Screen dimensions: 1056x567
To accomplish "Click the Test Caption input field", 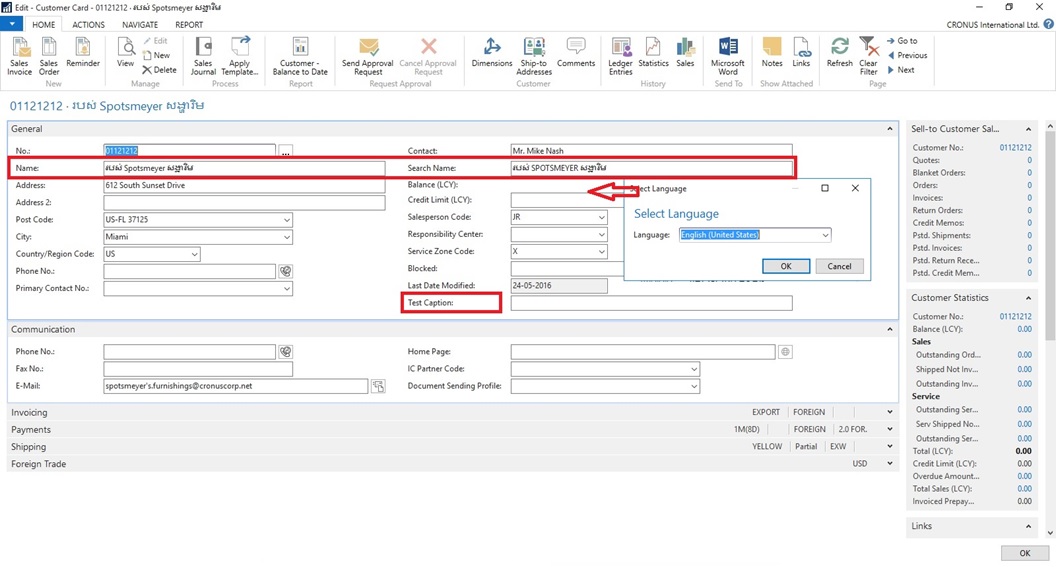I will tap(651, 303).
